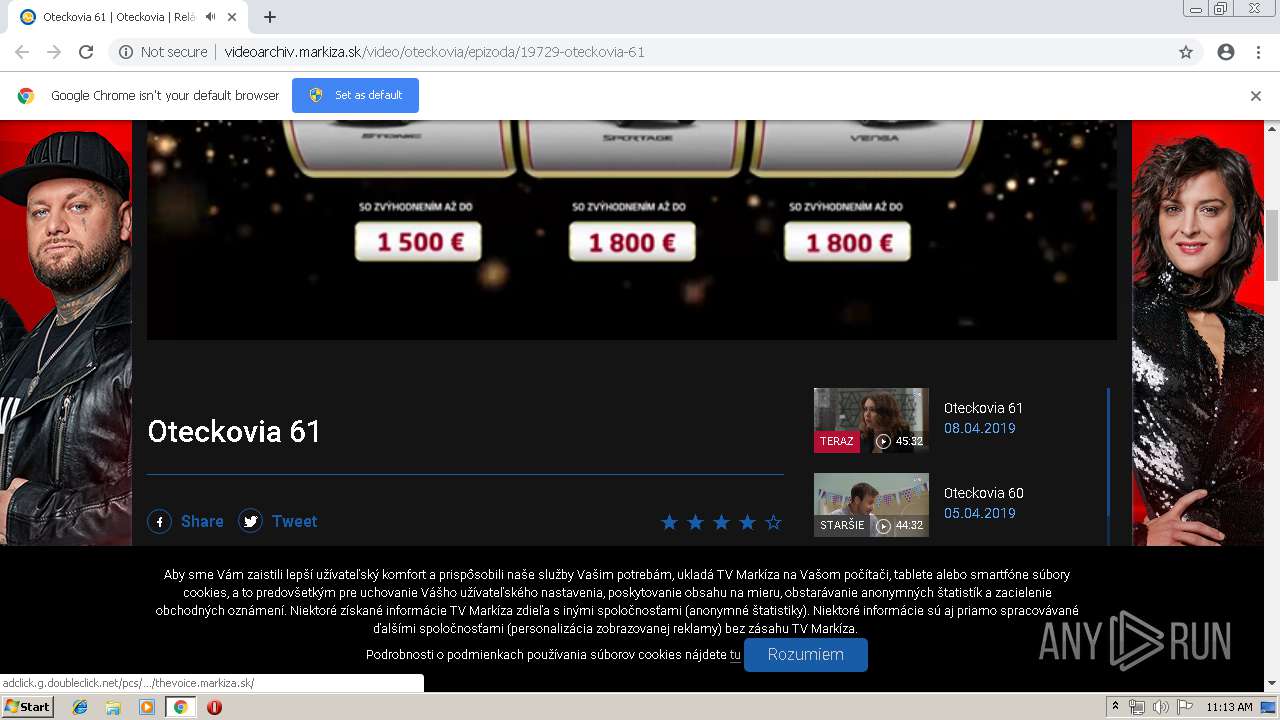Viewport: 1280px width, 720px height.
Task: Open the Oteckovia 61 episode title link
Action: (x=983, y=408)
